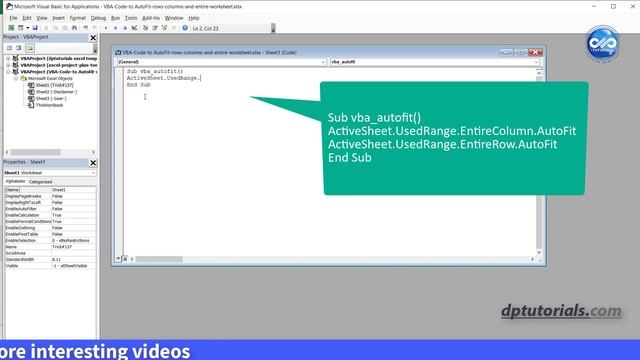Open the View menu
The height and width of the screenshot is (360, 640).
point(42,18)
